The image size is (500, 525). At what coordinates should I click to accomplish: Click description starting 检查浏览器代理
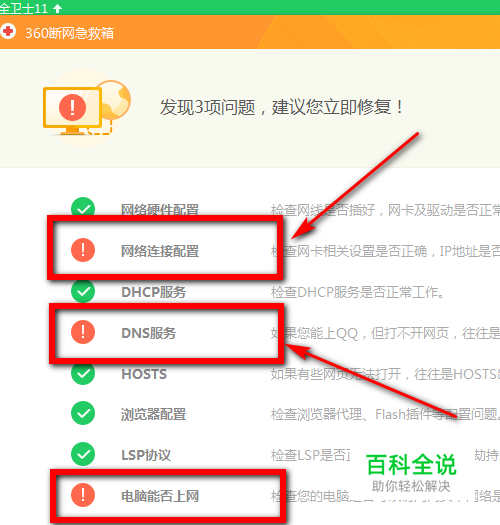(385, 415)
